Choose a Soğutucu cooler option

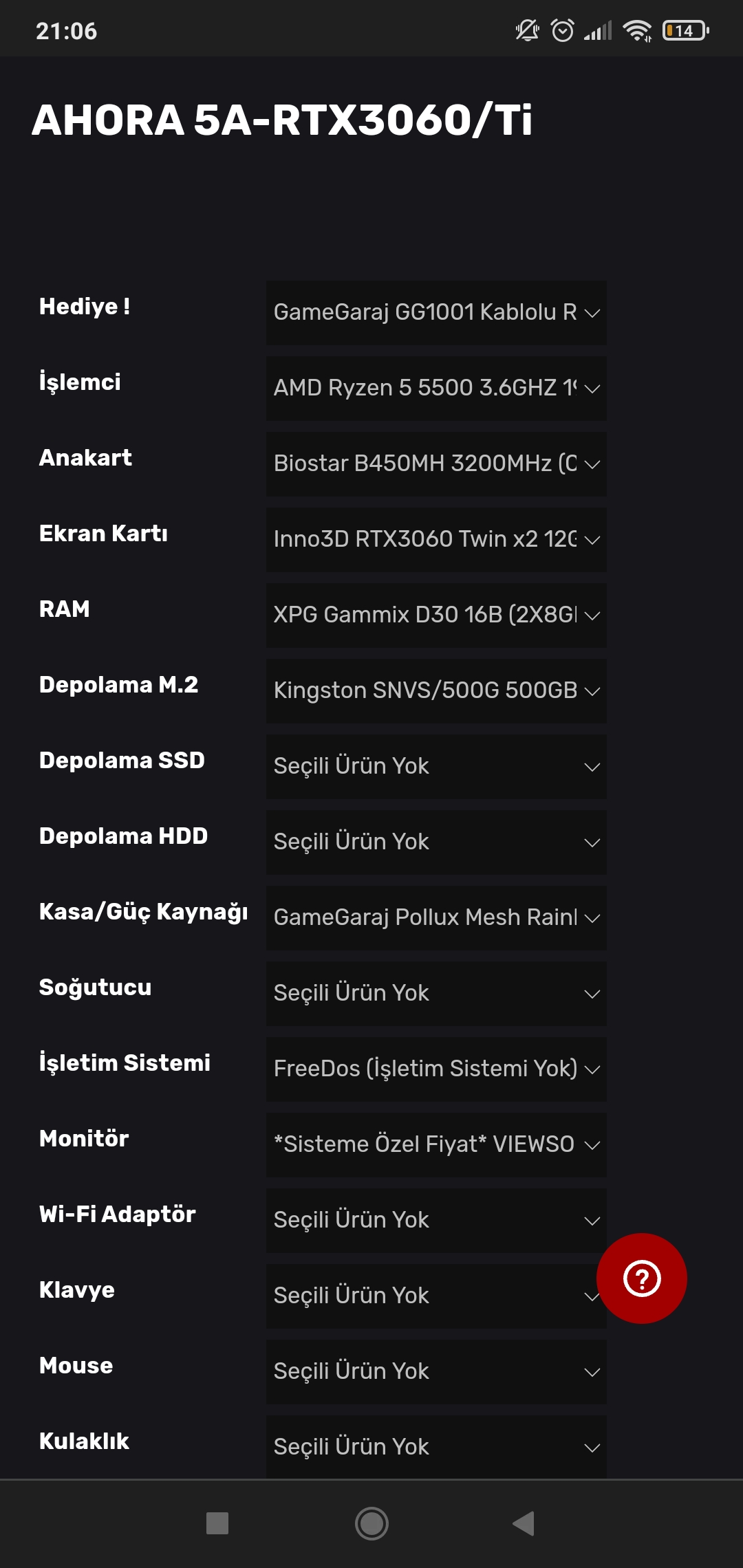click(x=436, y=994)
